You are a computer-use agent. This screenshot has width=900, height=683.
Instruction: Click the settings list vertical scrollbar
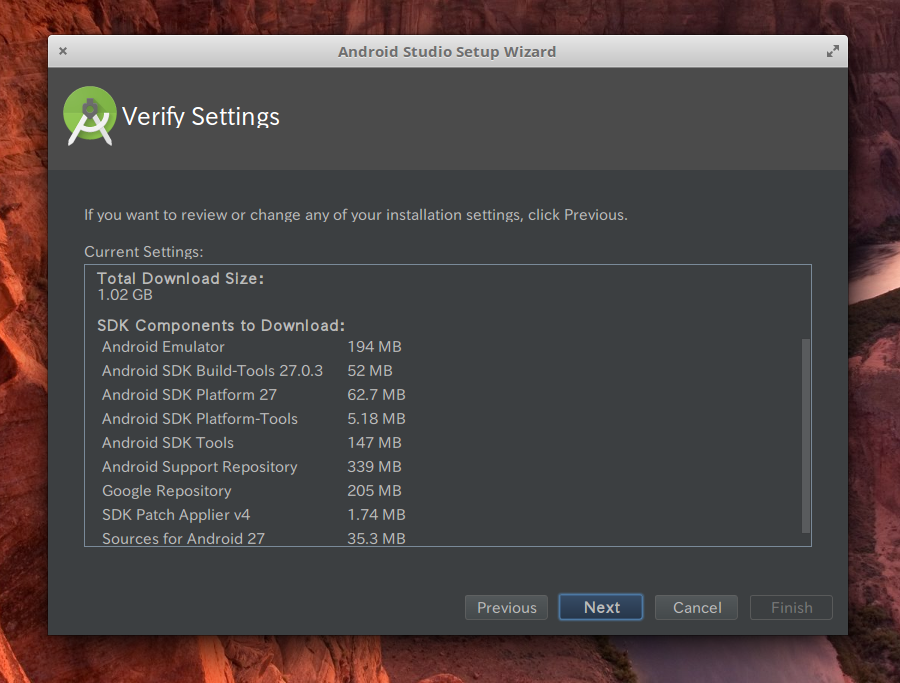coord(806,435)
